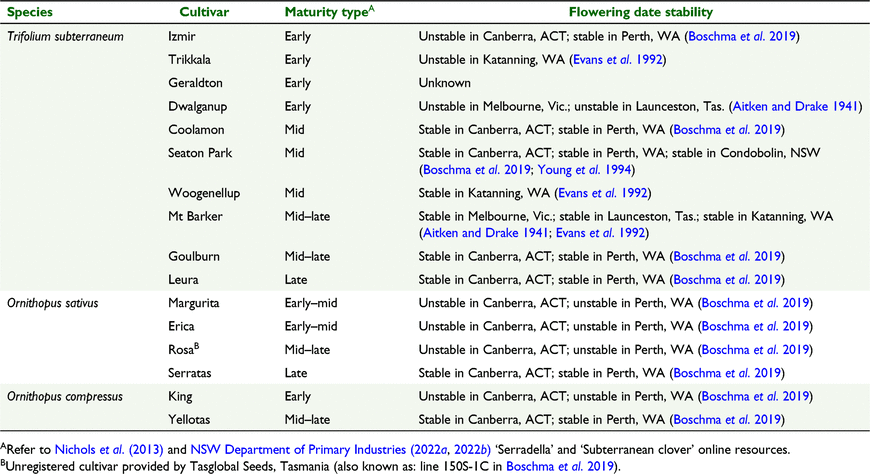Open the Young et al. 1994 citation link

pos(584,170)
